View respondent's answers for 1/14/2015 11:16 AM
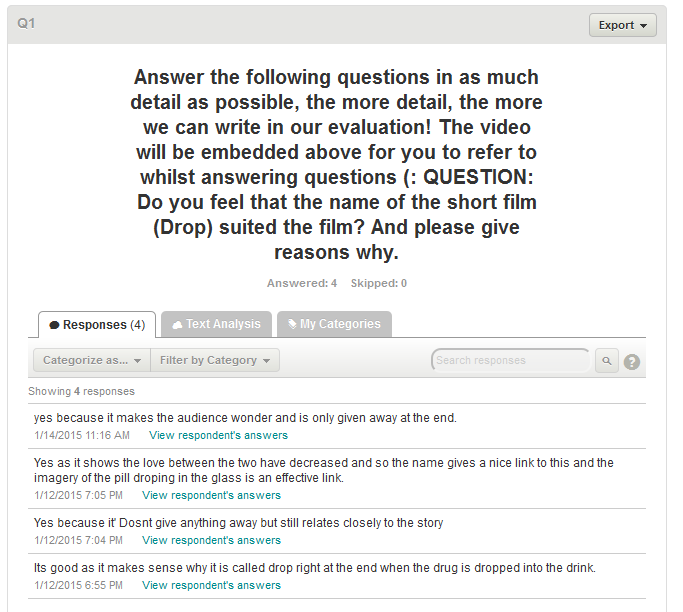683x612 pixels. 218,435
